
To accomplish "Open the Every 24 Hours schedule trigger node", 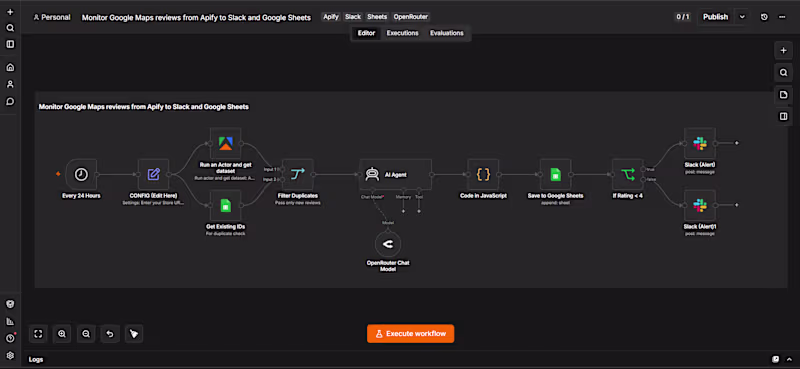I will tap(81, 174).
